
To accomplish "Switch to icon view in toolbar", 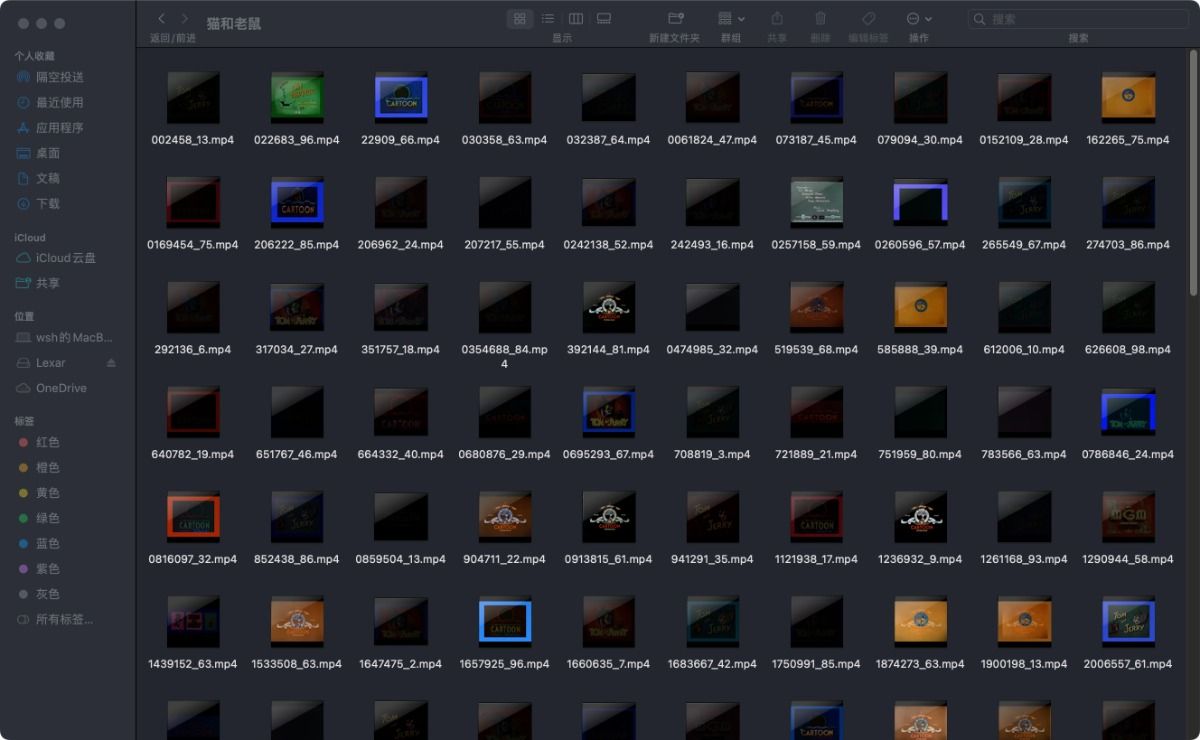I will coord(520,19).
